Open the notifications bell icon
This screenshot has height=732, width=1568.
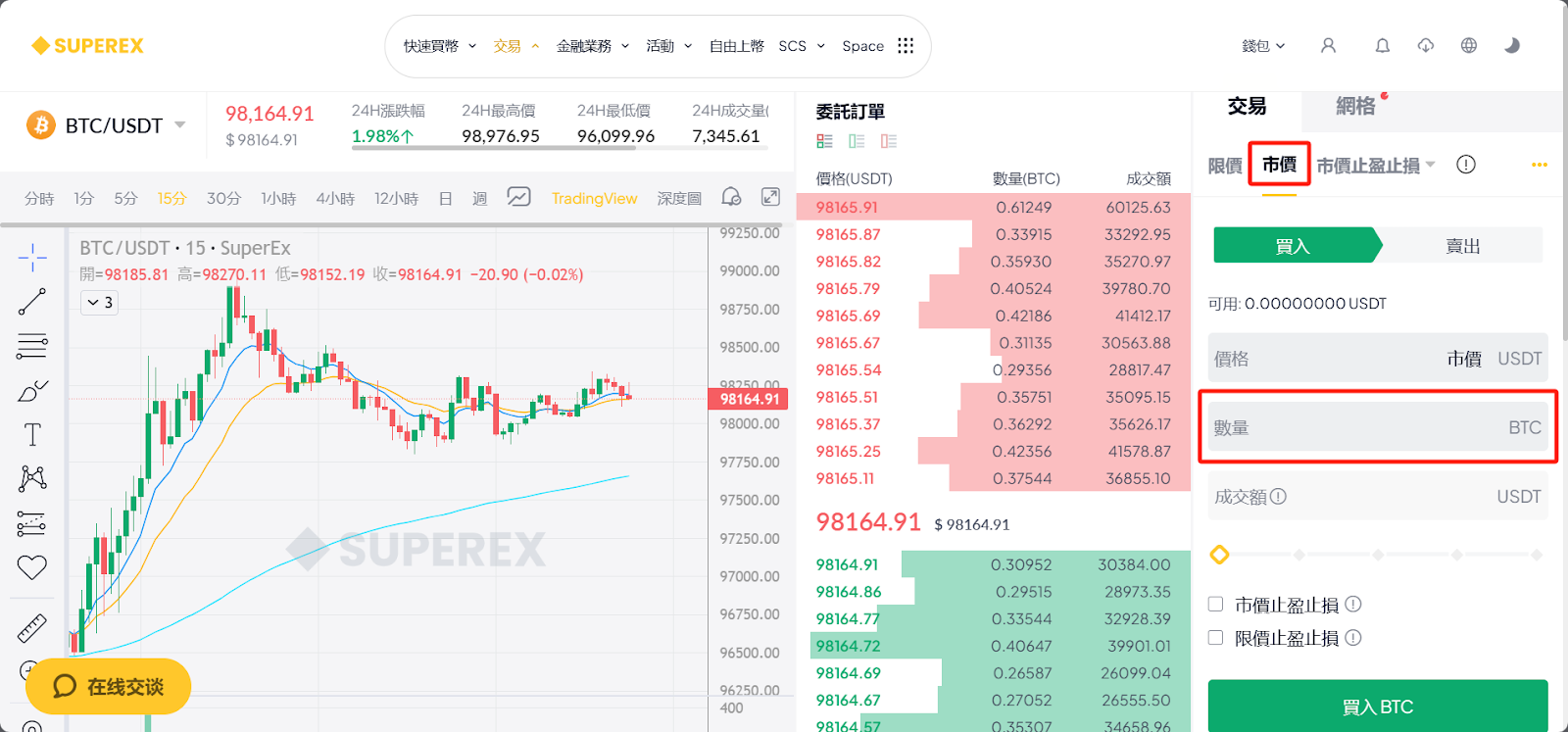tap(1382, 46)
